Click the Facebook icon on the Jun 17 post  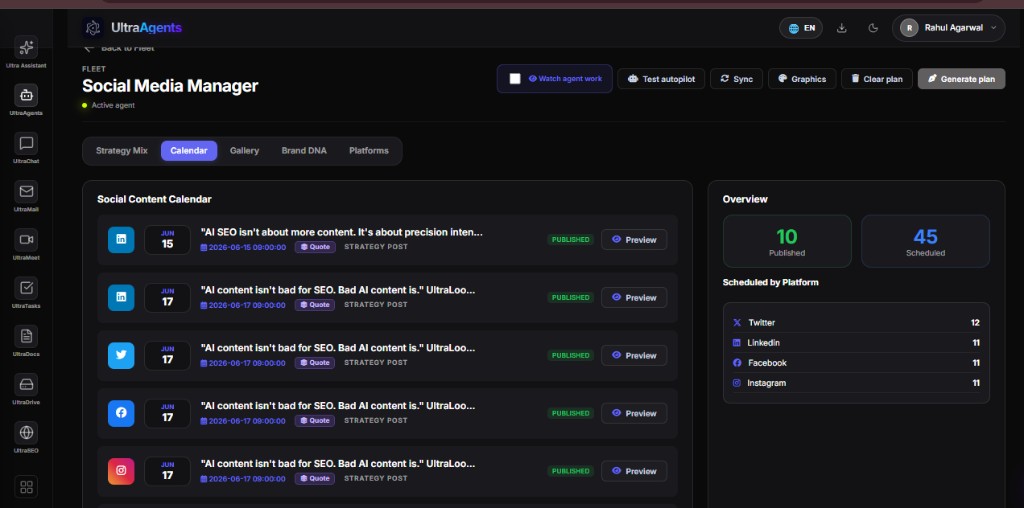click(121, 413)
